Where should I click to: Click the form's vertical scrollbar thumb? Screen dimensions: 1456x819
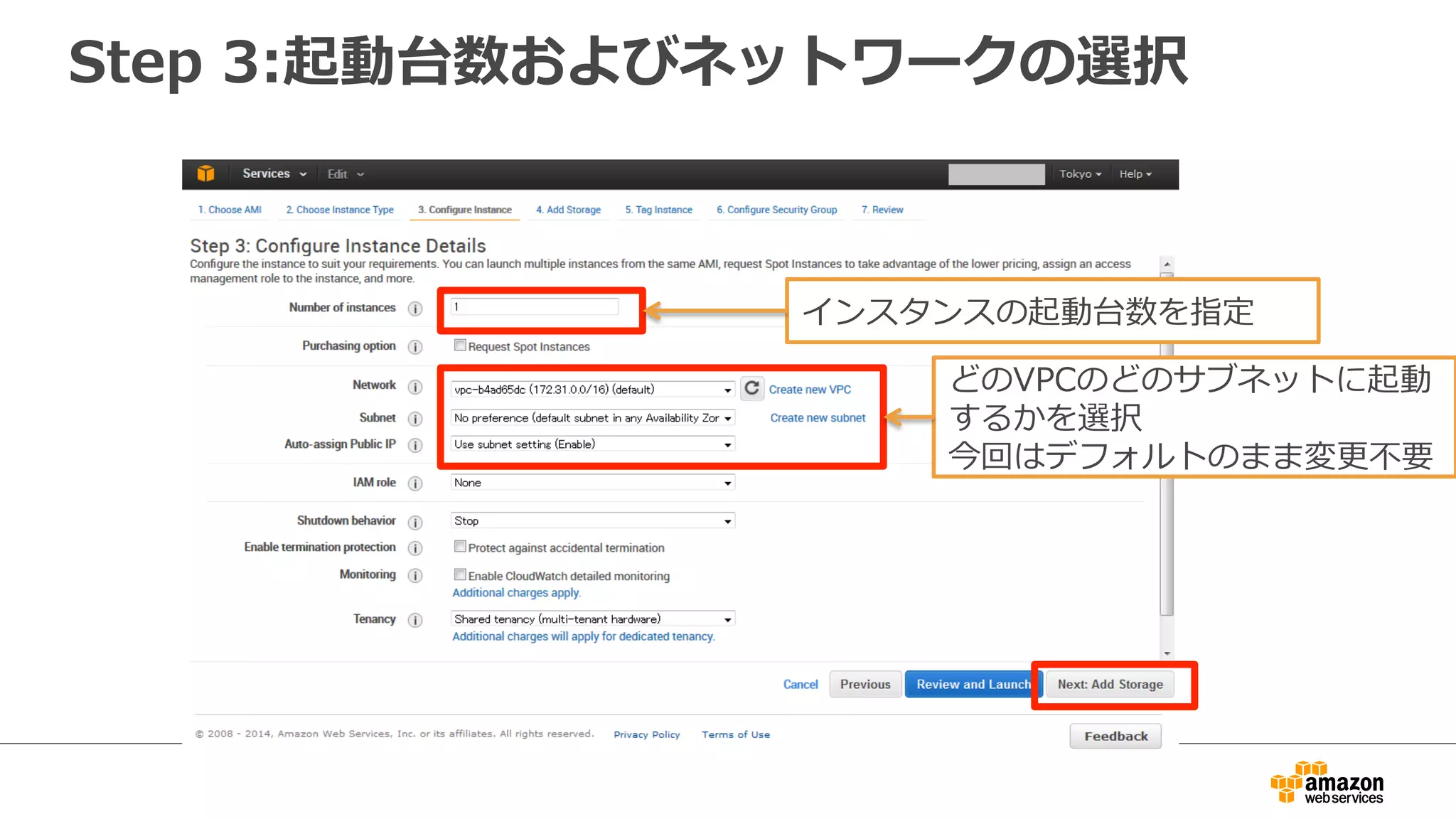(x=1167, y=444)
